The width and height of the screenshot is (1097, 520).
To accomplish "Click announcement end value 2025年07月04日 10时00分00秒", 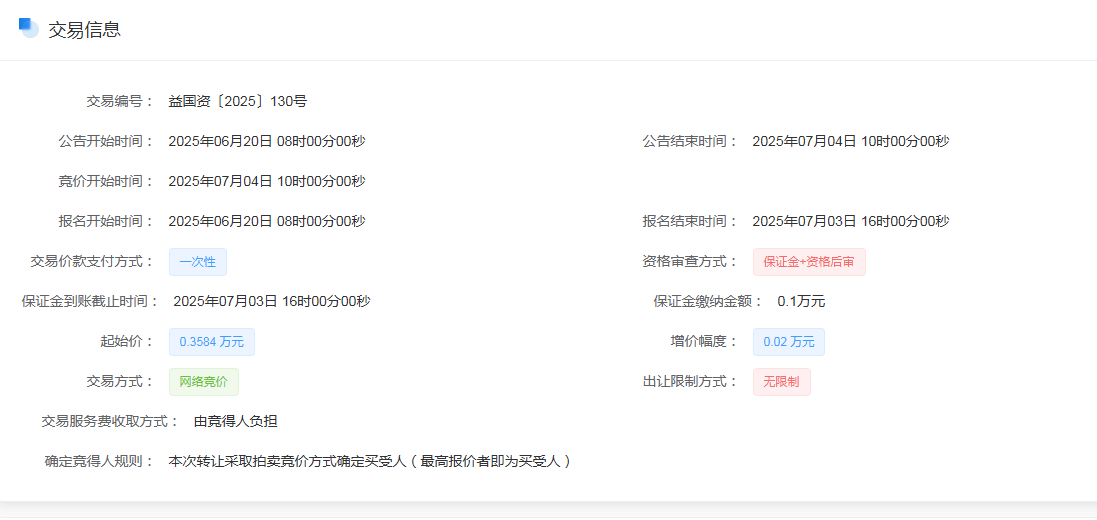I will (x=851, y=141).
